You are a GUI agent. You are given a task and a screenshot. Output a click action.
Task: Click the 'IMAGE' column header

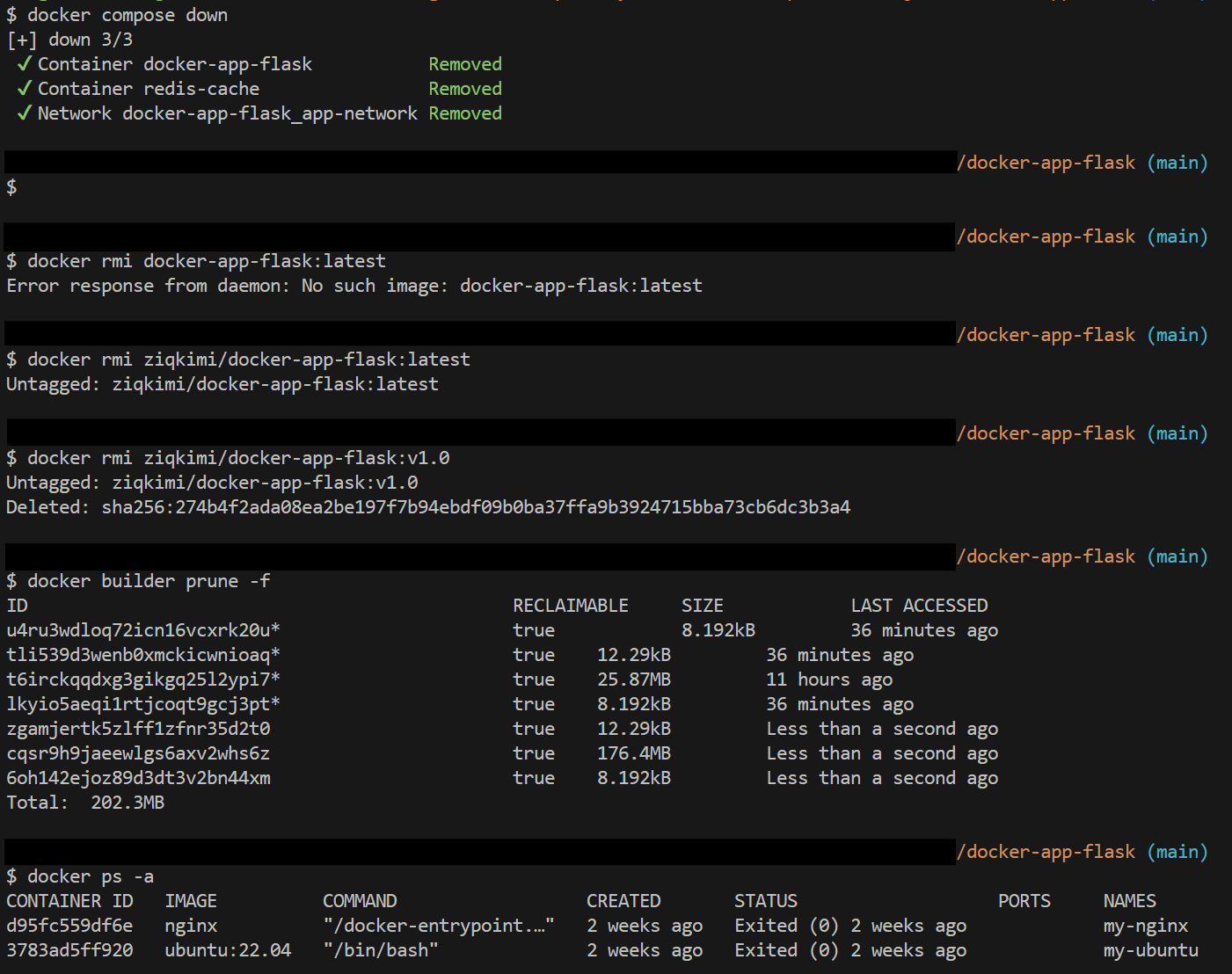[x=191, y=901]
